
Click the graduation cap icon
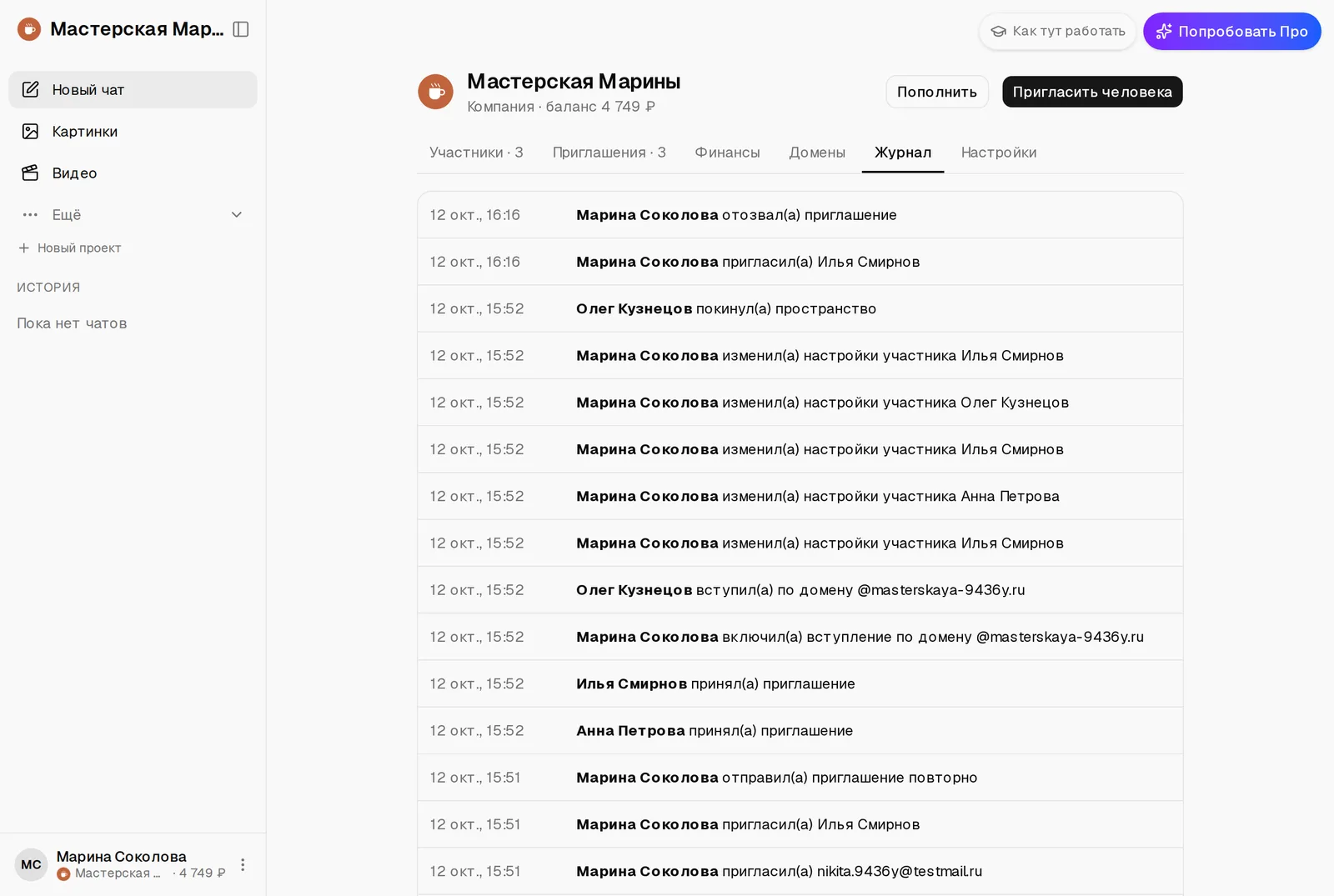[x=998, y=31]
